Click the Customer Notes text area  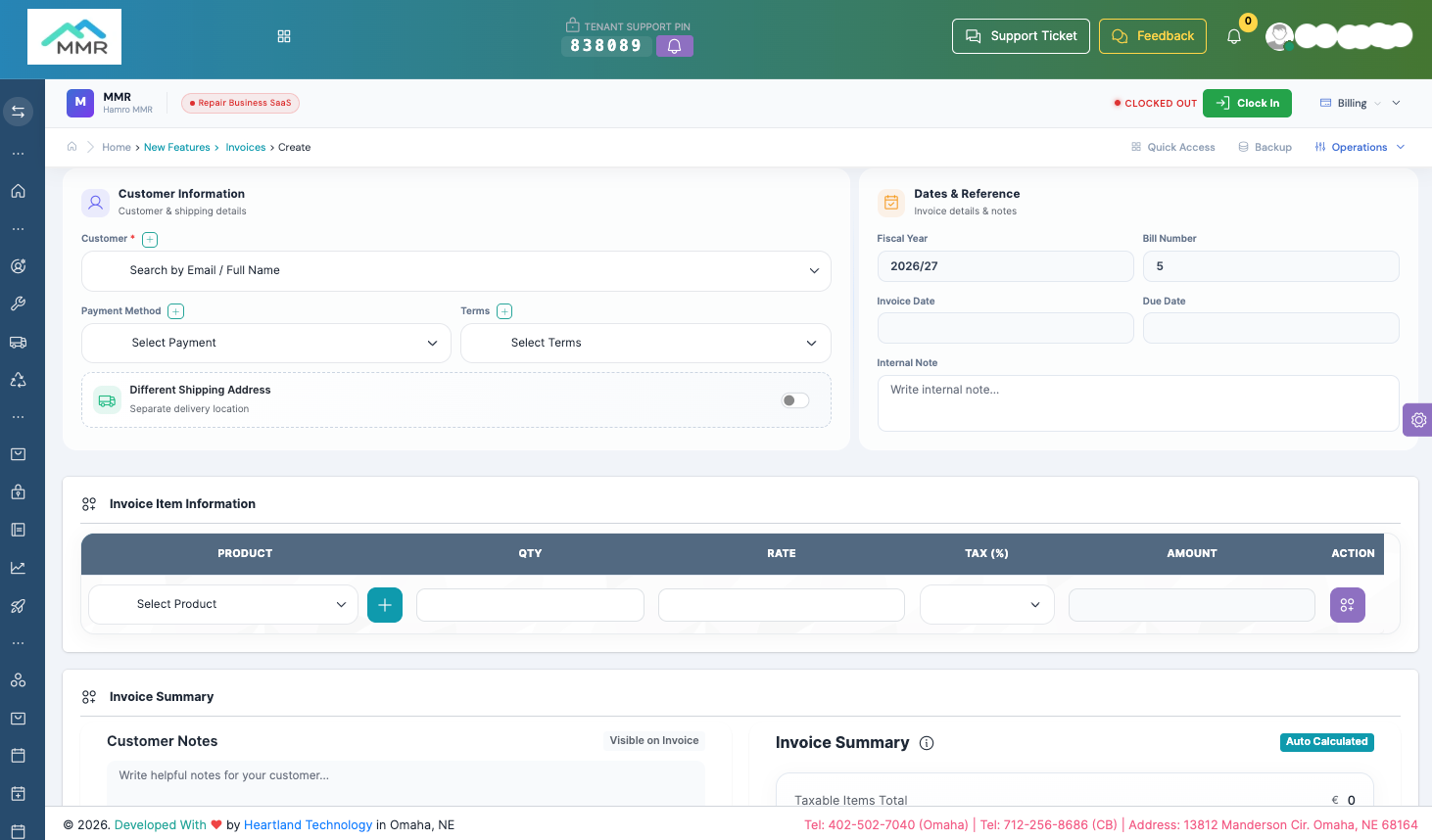[x=406, y=782]
